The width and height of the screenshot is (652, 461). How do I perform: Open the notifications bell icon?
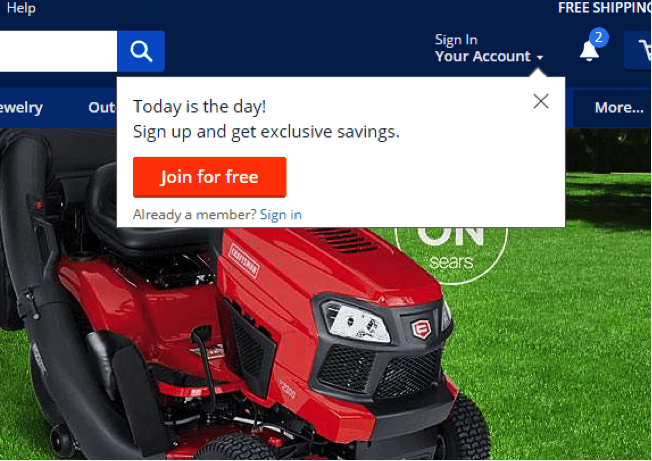pos(589,52)
